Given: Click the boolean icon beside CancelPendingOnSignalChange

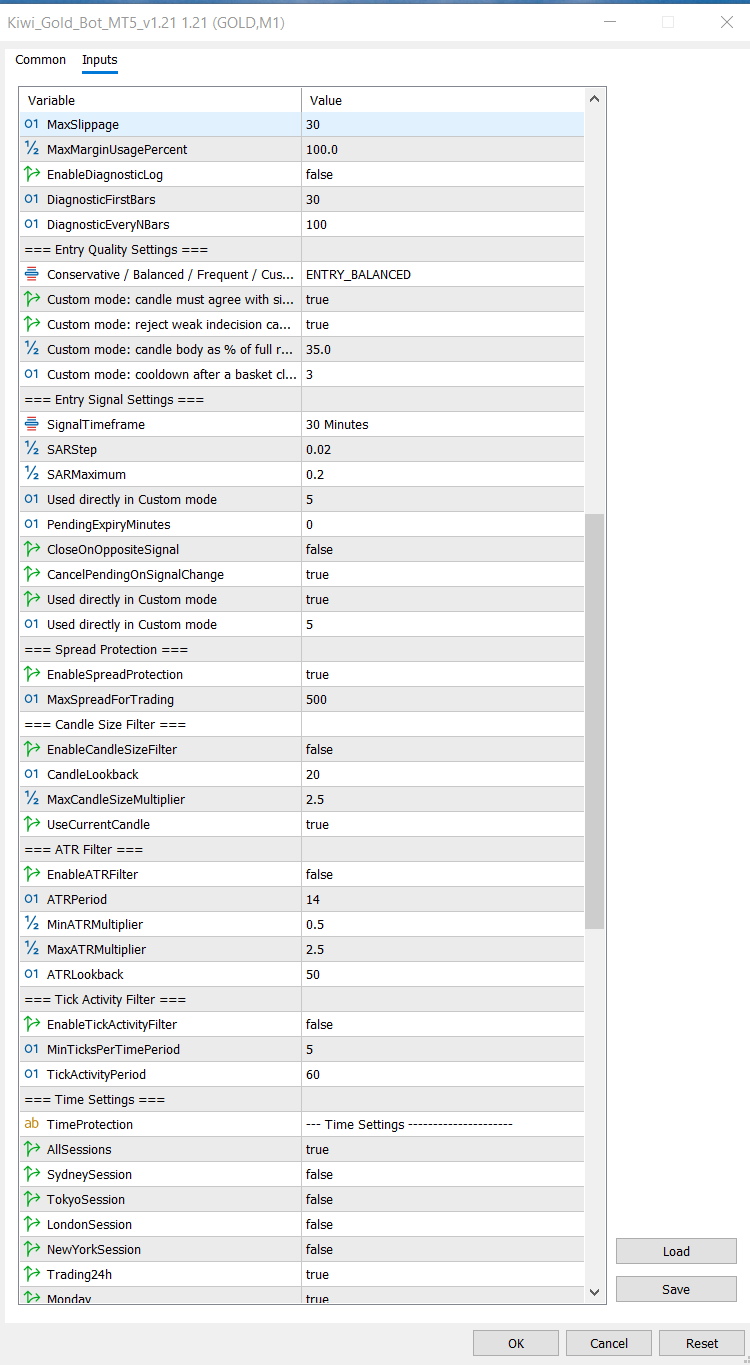Looking at the screenshot, I should pos(31,574).
